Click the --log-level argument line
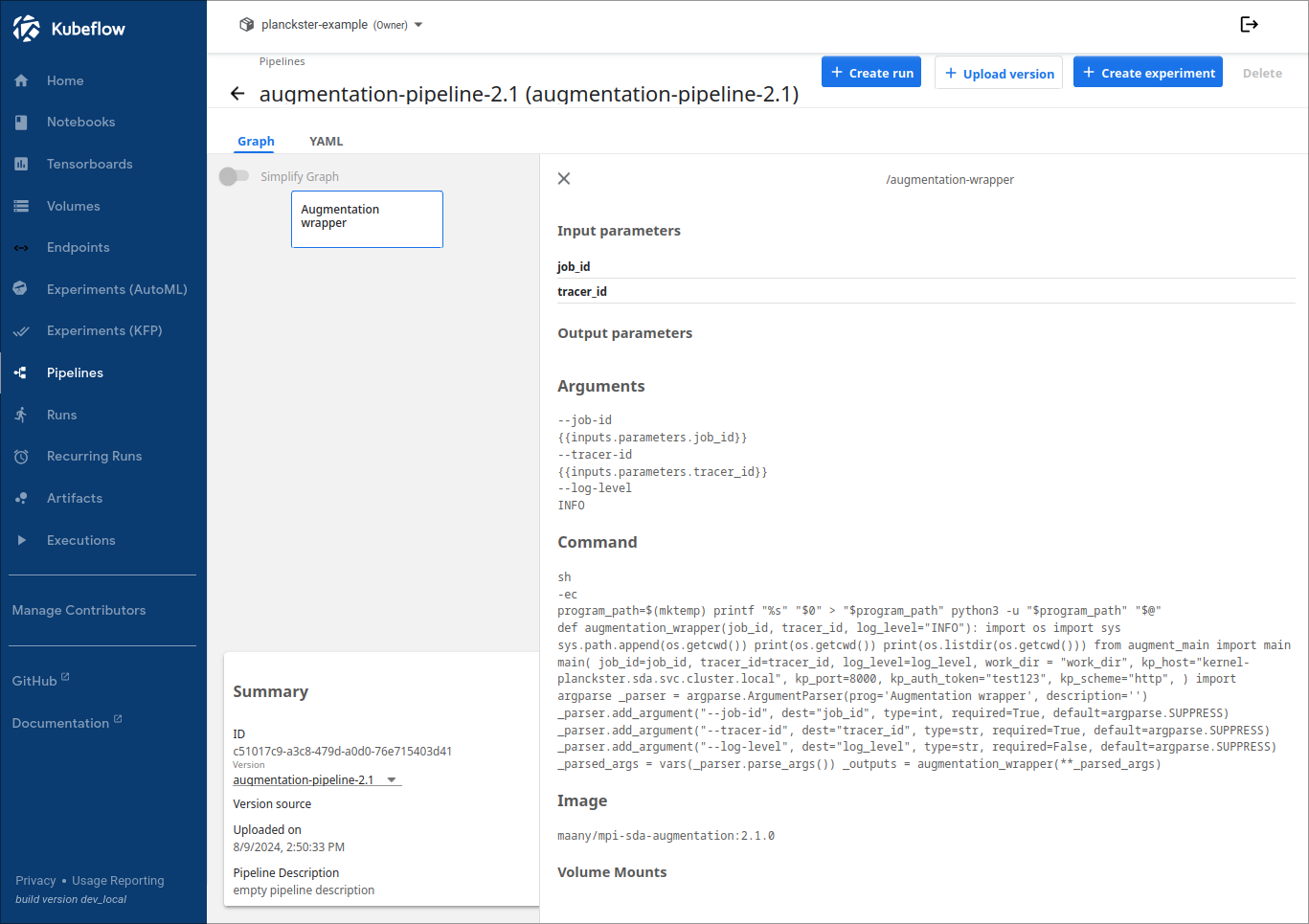1309x924 pixels. tap(595, 488)
